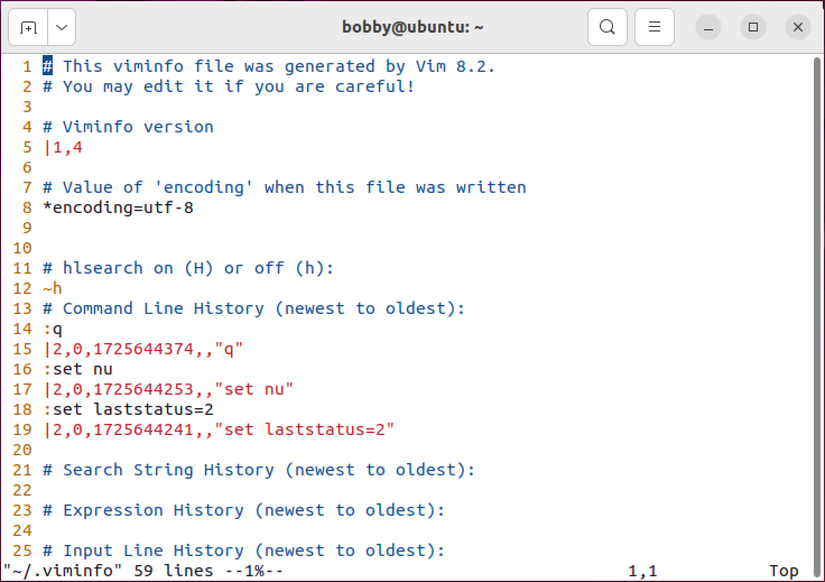Screen dimensions: 825x582
Task: Open the hamburger preferences menu
Action: 654,27
